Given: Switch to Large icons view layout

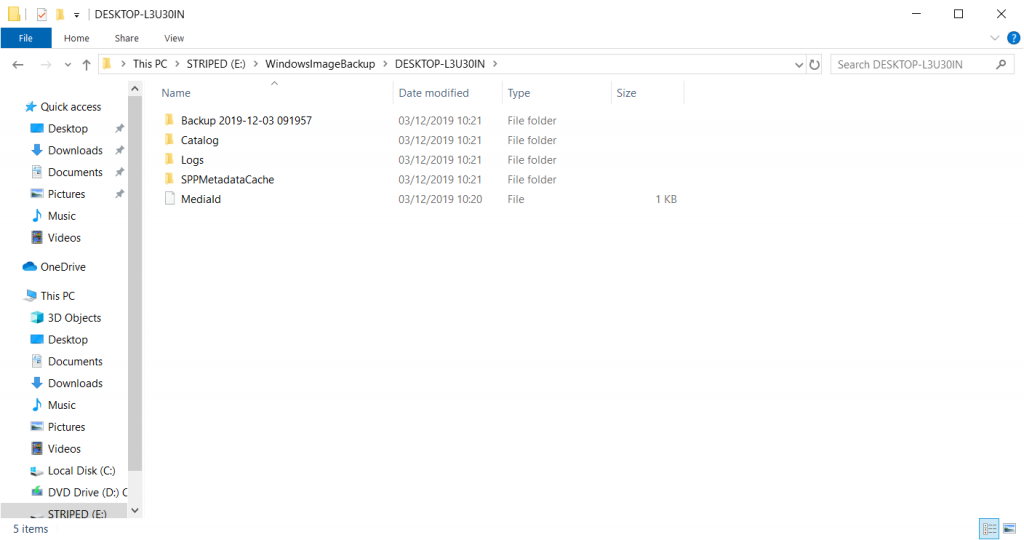Looking at the screenshot, I should point(1010,528).
